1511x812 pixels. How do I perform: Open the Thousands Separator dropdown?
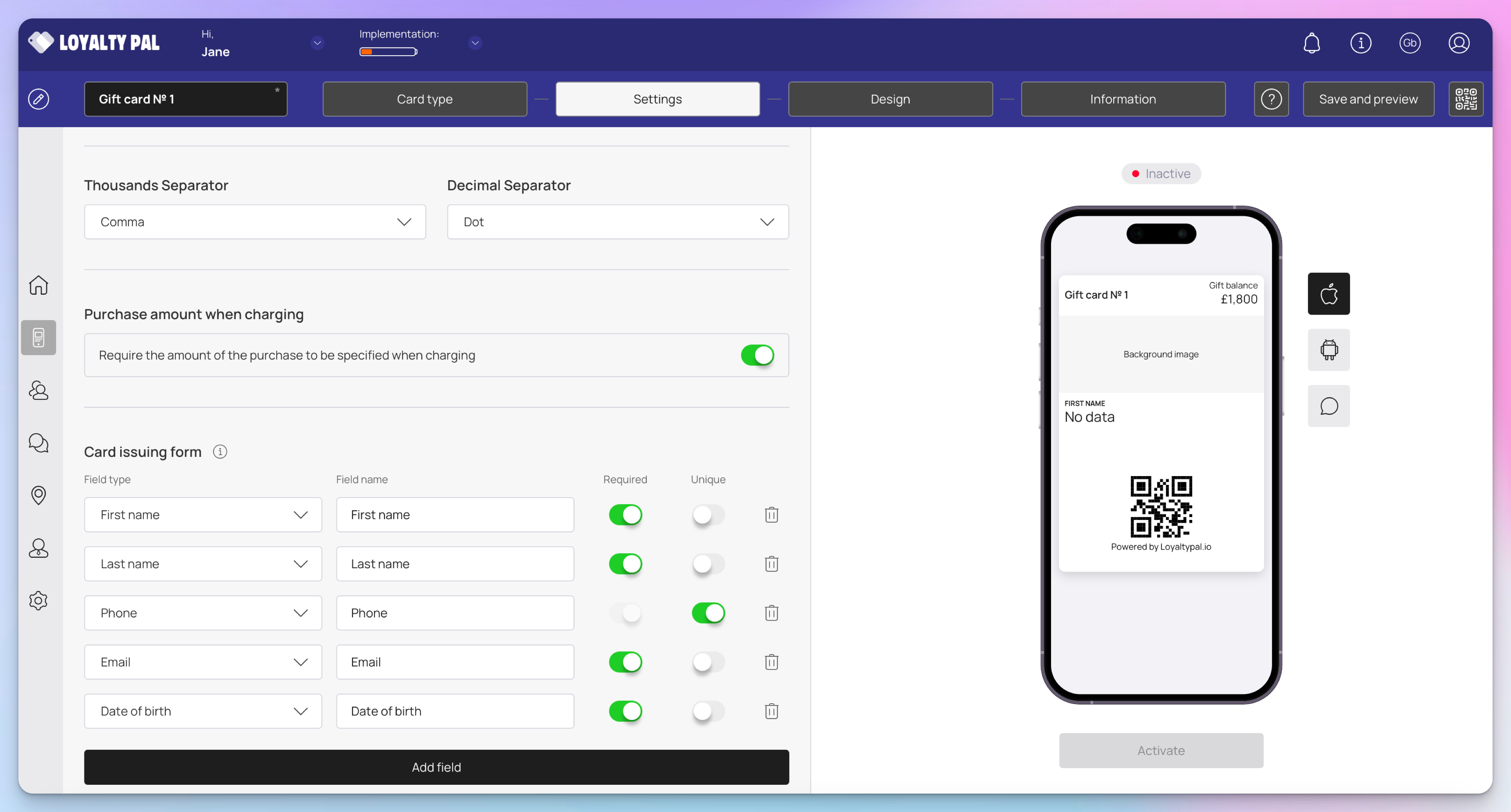point(255,222)
